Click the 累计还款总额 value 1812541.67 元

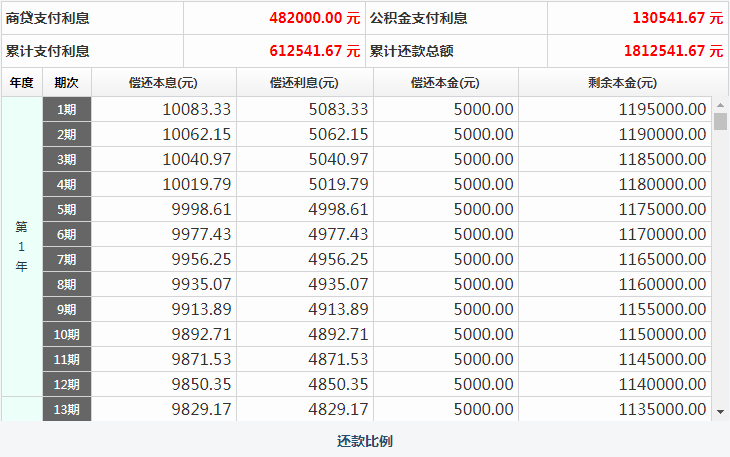coord(672,51)
